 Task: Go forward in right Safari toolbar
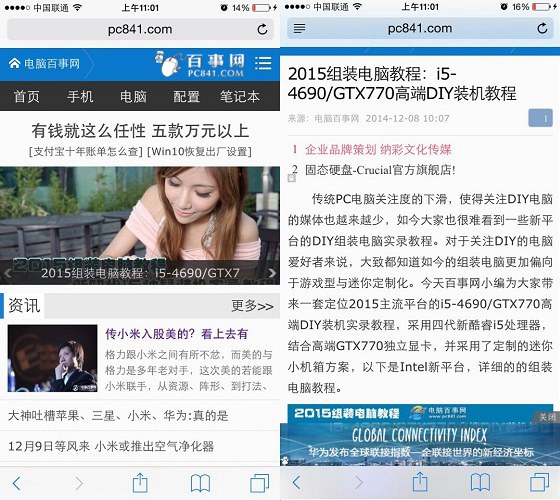[x=359, y=482]
